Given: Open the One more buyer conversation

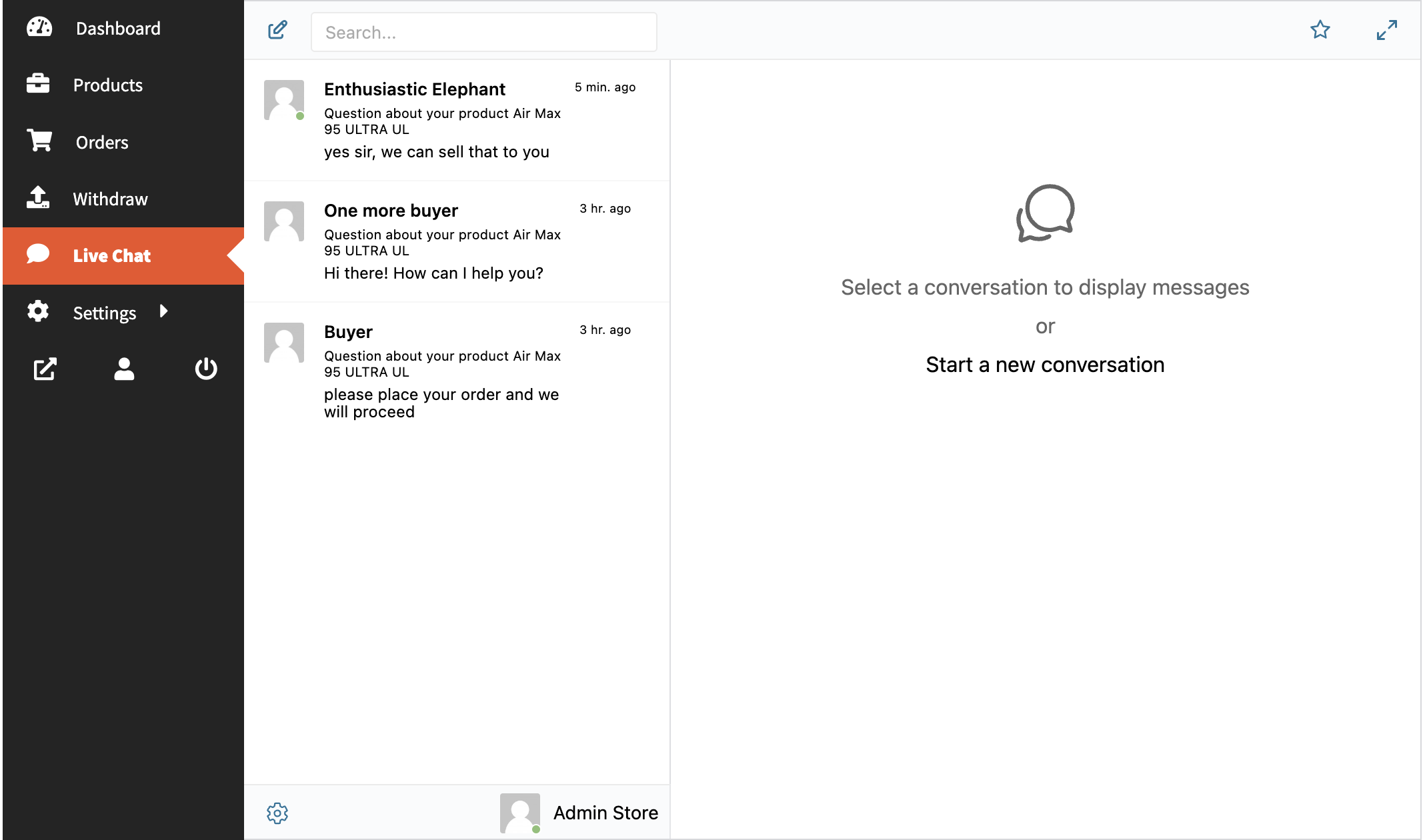Looking at the screenshot, I should [457, 242].
